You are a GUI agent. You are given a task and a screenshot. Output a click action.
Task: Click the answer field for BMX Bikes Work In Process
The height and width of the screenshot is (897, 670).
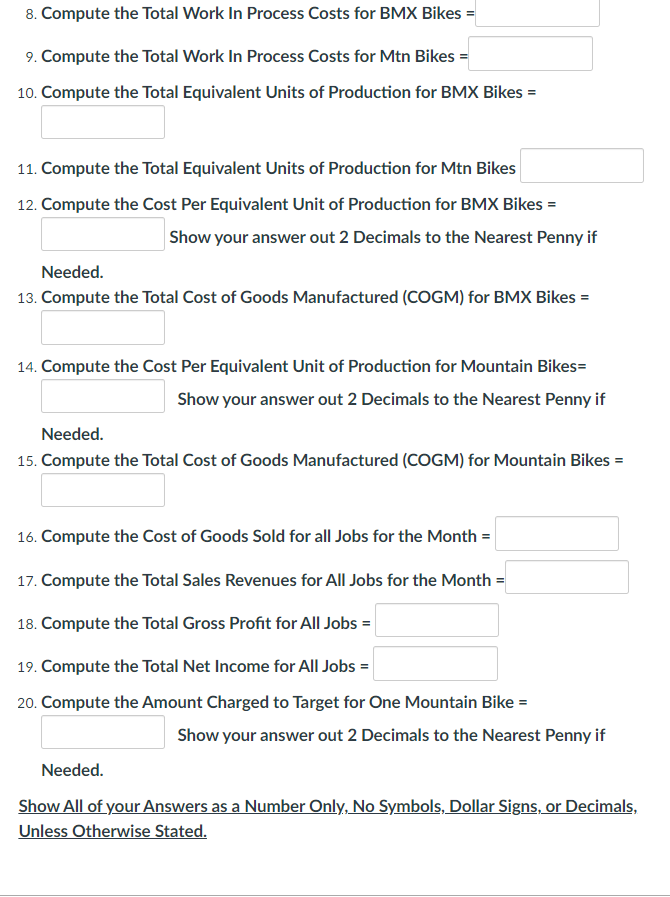coord(537,13)
